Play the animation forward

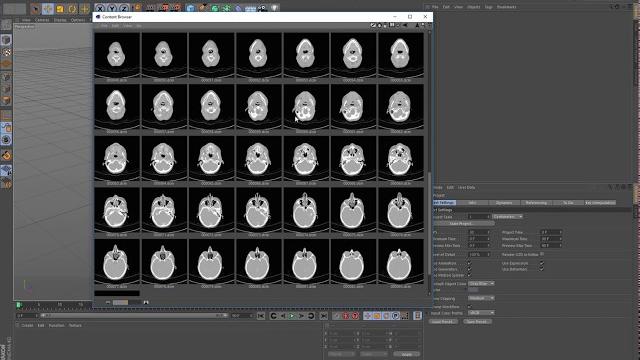[292, 316]
